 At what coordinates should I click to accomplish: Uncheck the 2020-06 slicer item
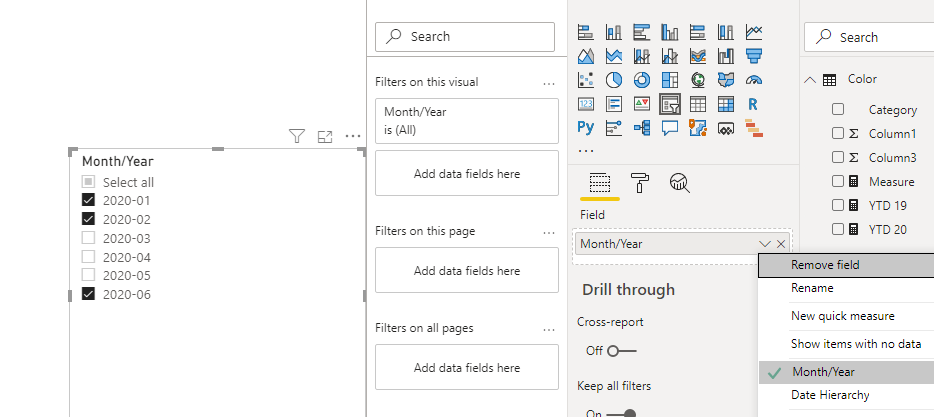pos(88,294)
